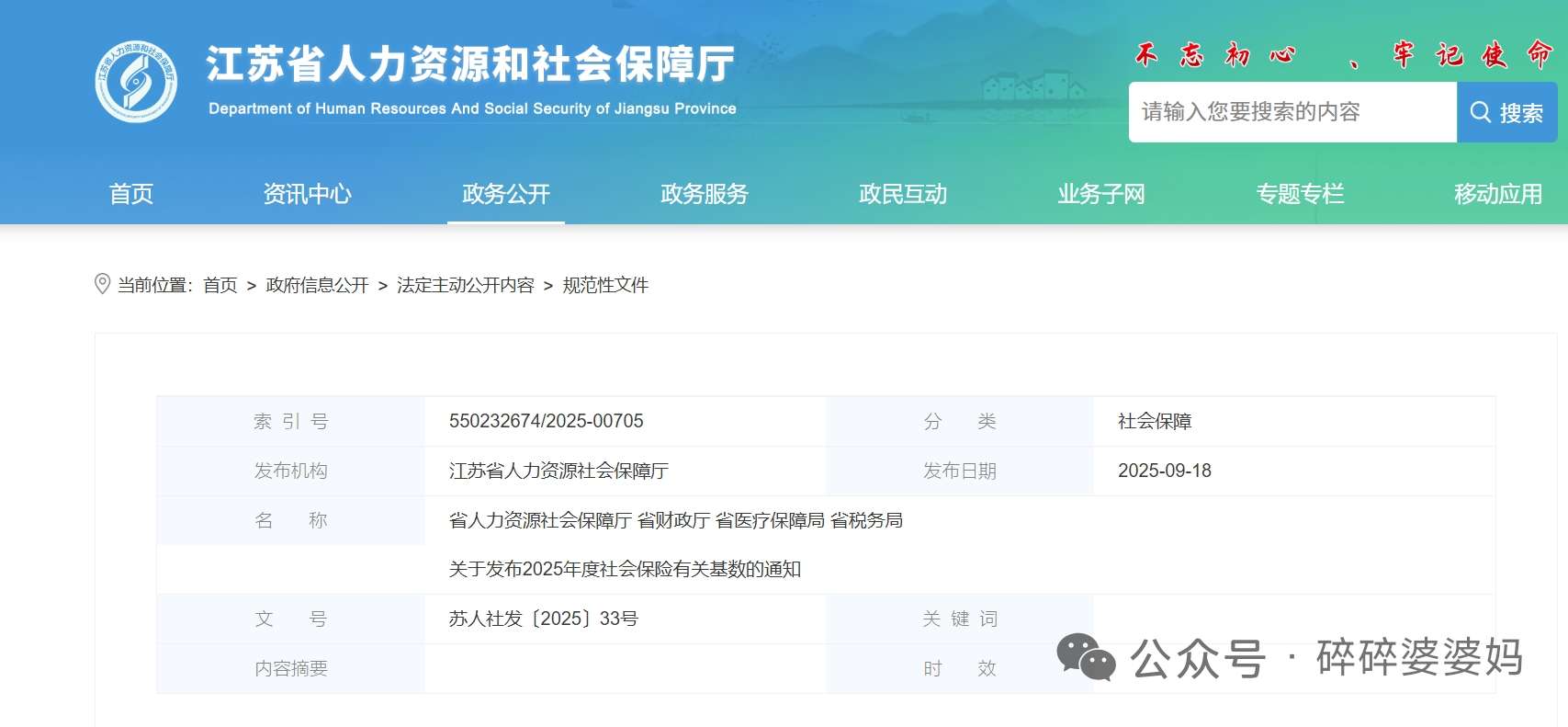1568x727 pixels.
Task: Navigate to 业务子网 section
Action: 1100,194
